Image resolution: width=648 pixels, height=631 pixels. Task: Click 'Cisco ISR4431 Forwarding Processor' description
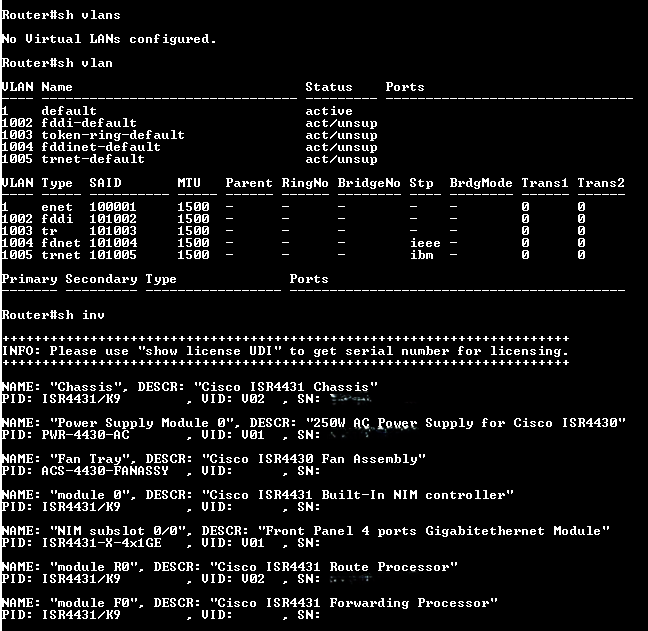(354, 603)
